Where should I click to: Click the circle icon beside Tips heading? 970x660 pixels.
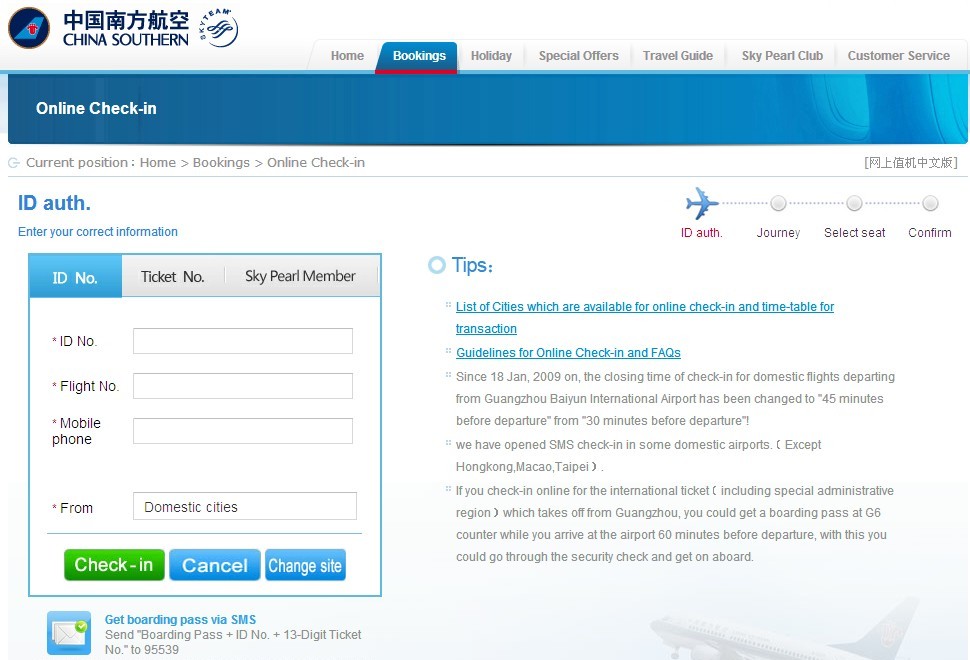436,265
